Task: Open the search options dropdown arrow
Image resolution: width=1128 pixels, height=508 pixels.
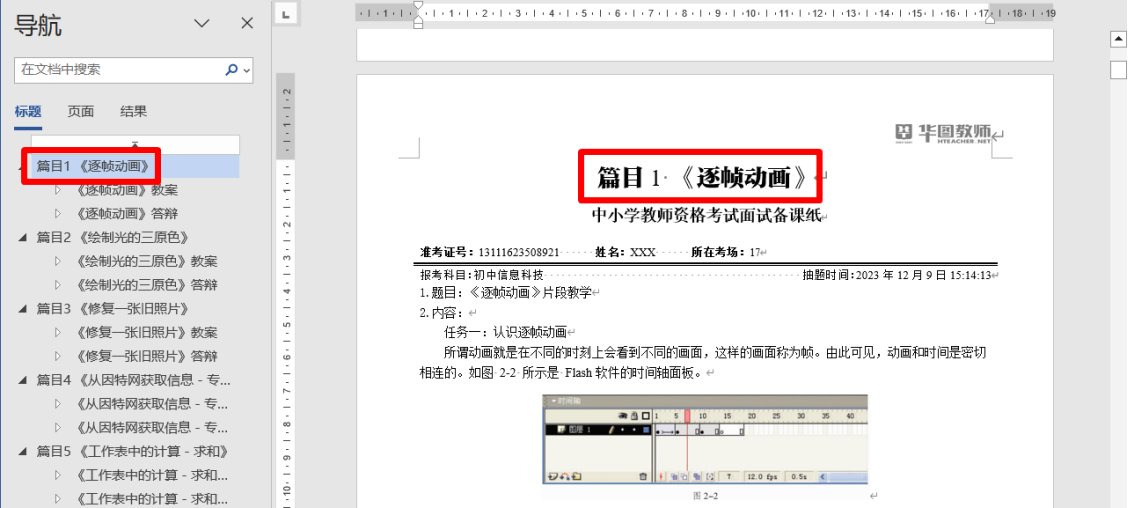Action: pyautogui.click(x=247, y=70)
